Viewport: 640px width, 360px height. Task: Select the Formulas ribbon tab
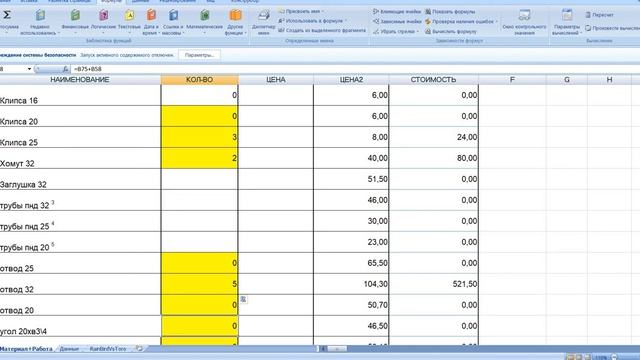coord(111,1)
